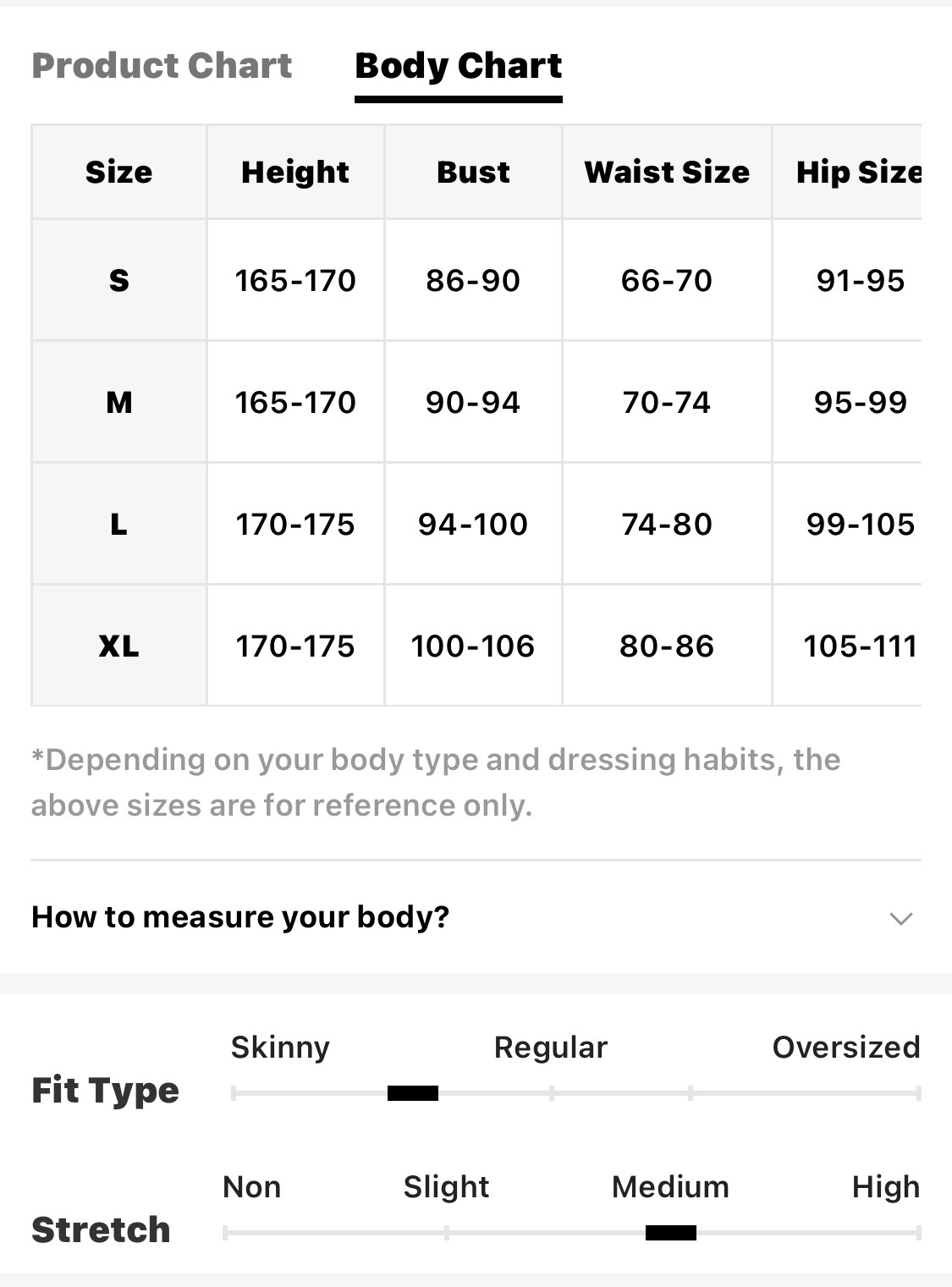
Task: Switch to the Product Chart tab
Action: 162,66
